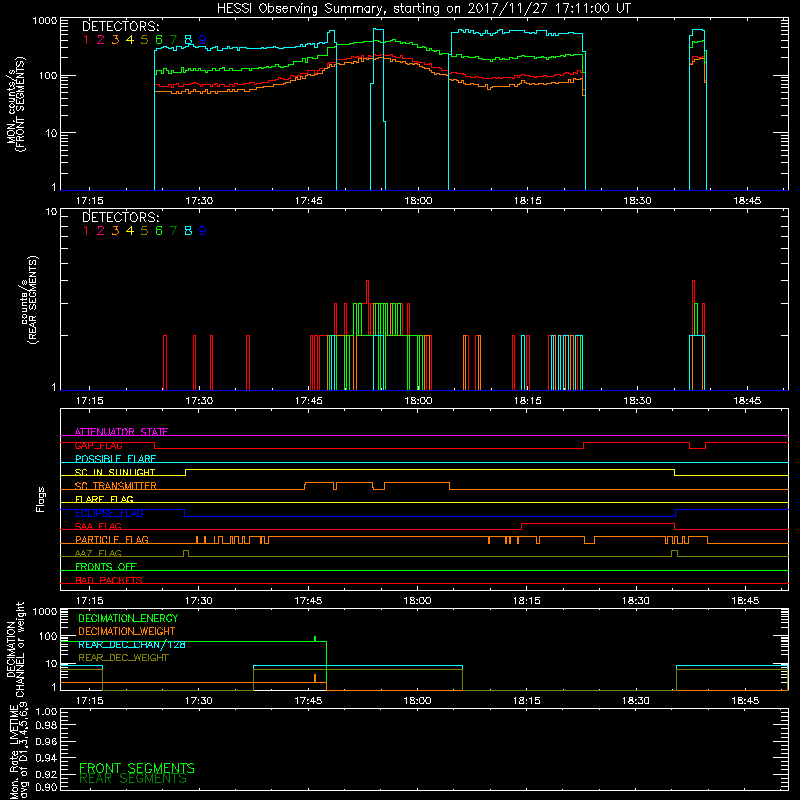Select the REAR_DEC_CHAN/128 legend entry
The image size is (800, 800).
(x=132, y=645)
